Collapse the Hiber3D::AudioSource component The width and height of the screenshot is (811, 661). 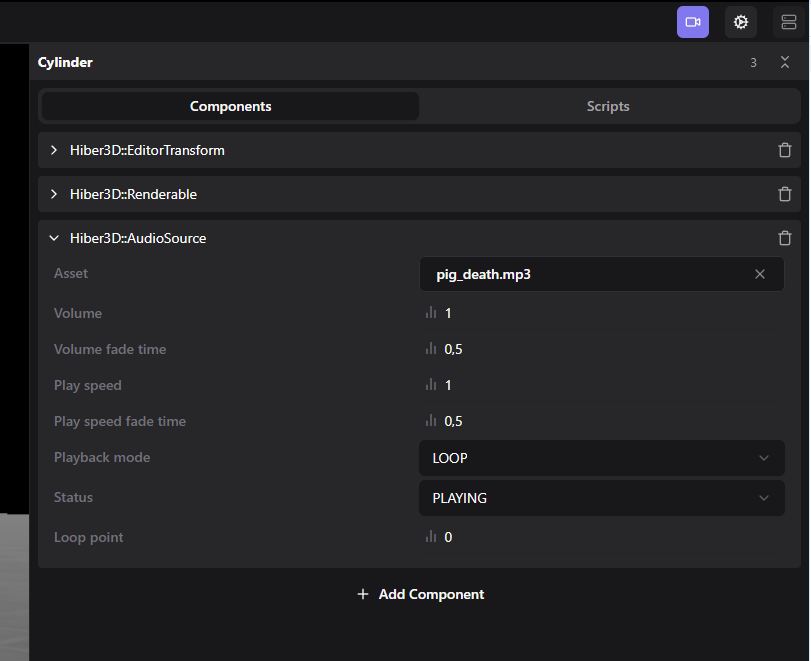pyautogui.click(x=54, y=238)
